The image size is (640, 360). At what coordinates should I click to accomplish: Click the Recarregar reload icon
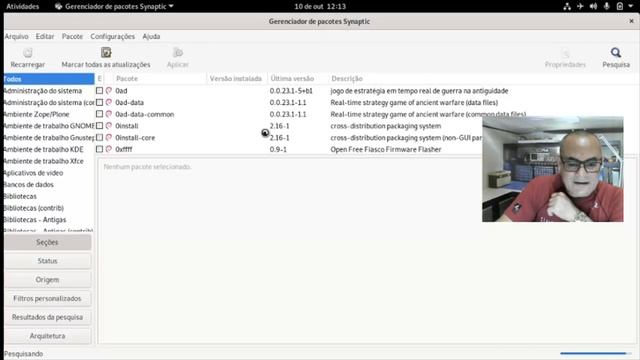(27, 53)
